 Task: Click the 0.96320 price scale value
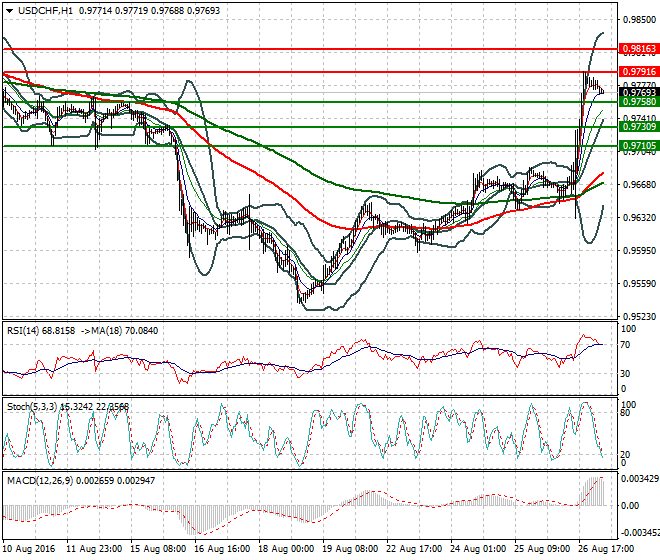coord(639,218)
